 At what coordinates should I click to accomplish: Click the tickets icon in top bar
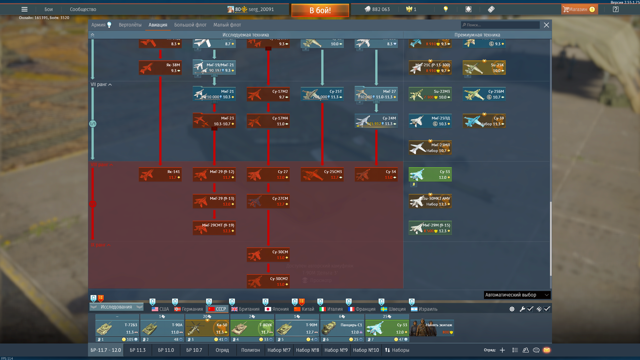491,9
